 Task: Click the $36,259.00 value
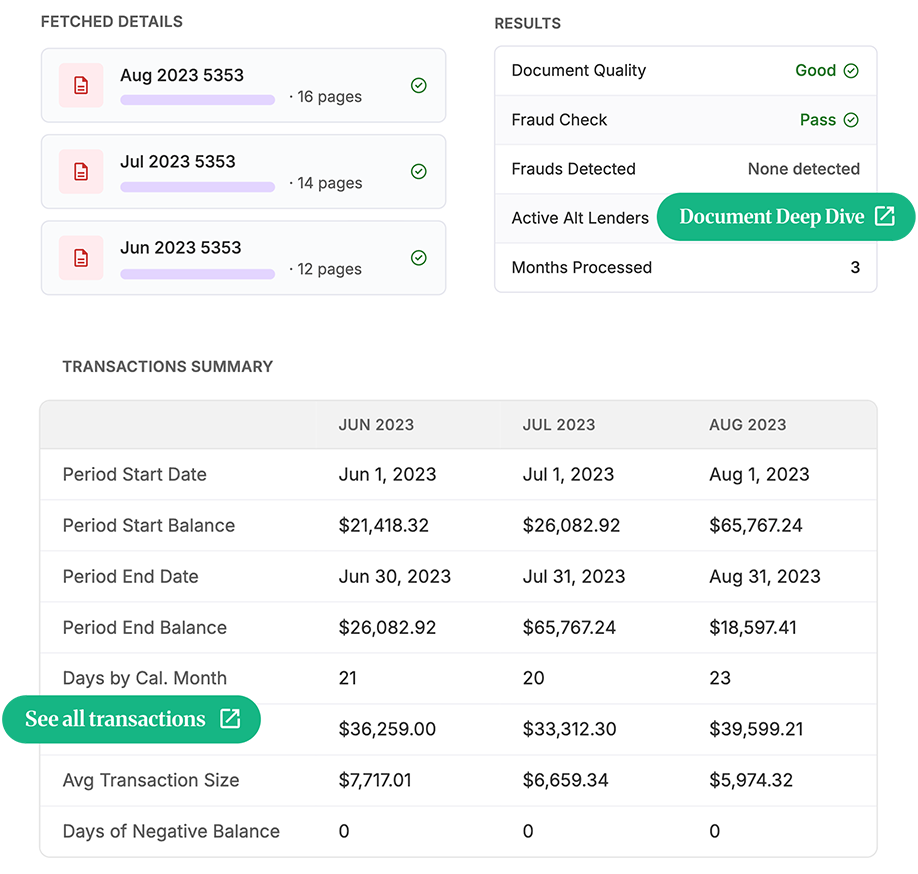pos(387,729)
